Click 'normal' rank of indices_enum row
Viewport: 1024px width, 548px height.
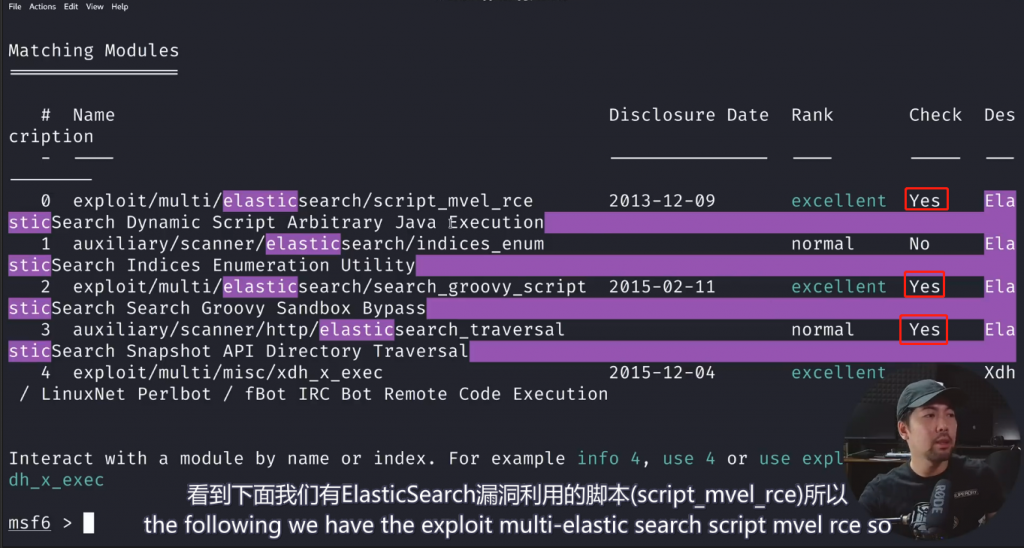tap(823, 244)
